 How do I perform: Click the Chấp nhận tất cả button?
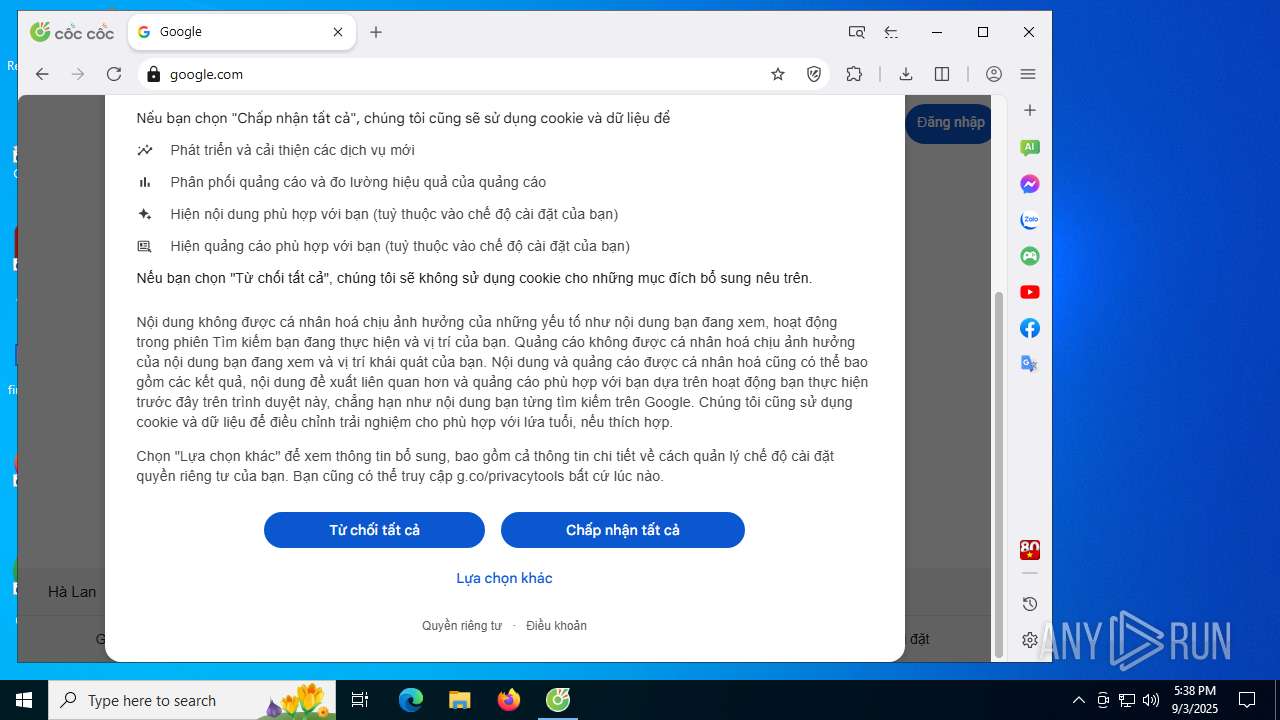623,530
